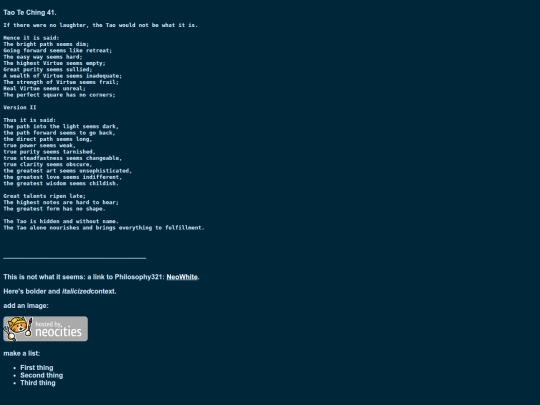Click the 'Thus it is said:' line
540x405 pixels.
point(30,120)
